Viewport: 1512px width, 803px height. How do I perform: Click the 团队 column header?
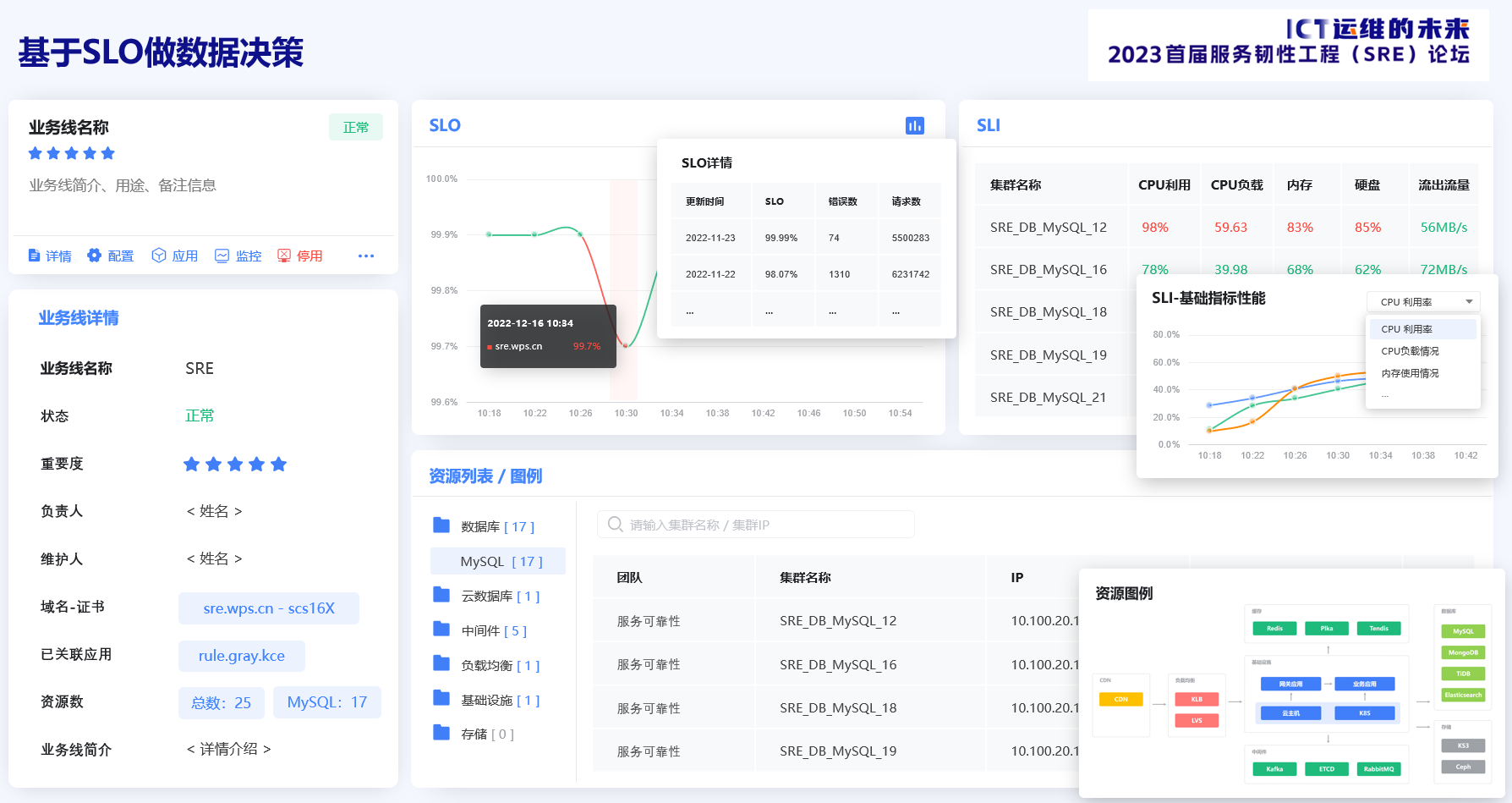tap(629, 577)
